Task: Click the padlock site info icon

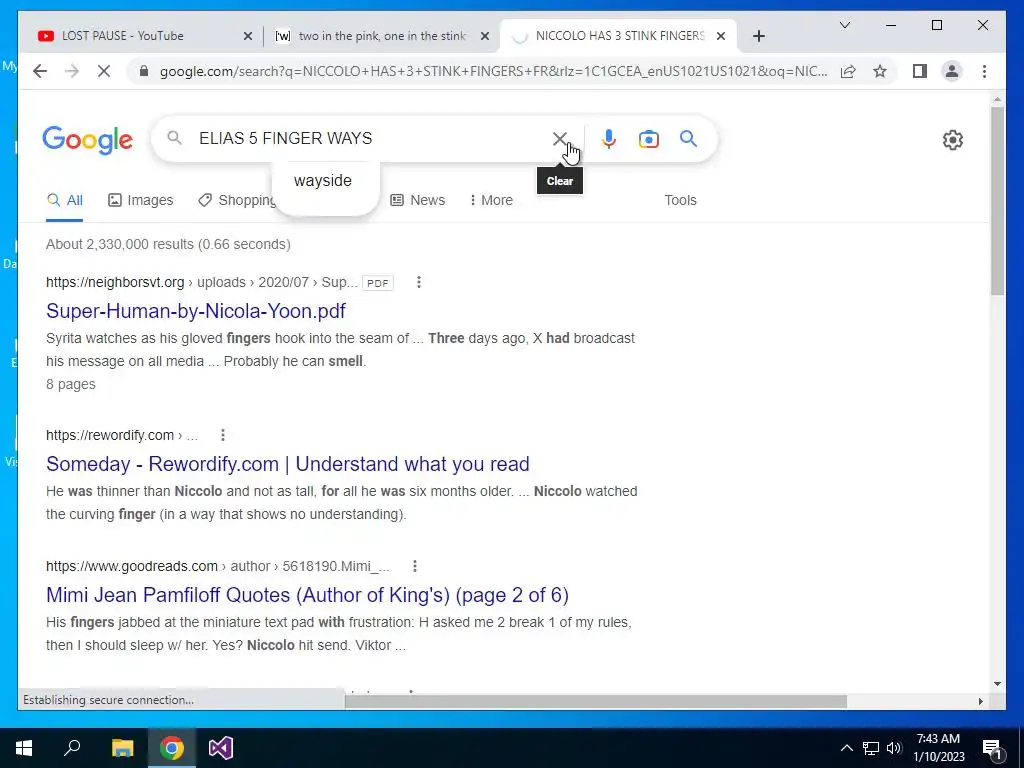Action: tap(144, 71)
